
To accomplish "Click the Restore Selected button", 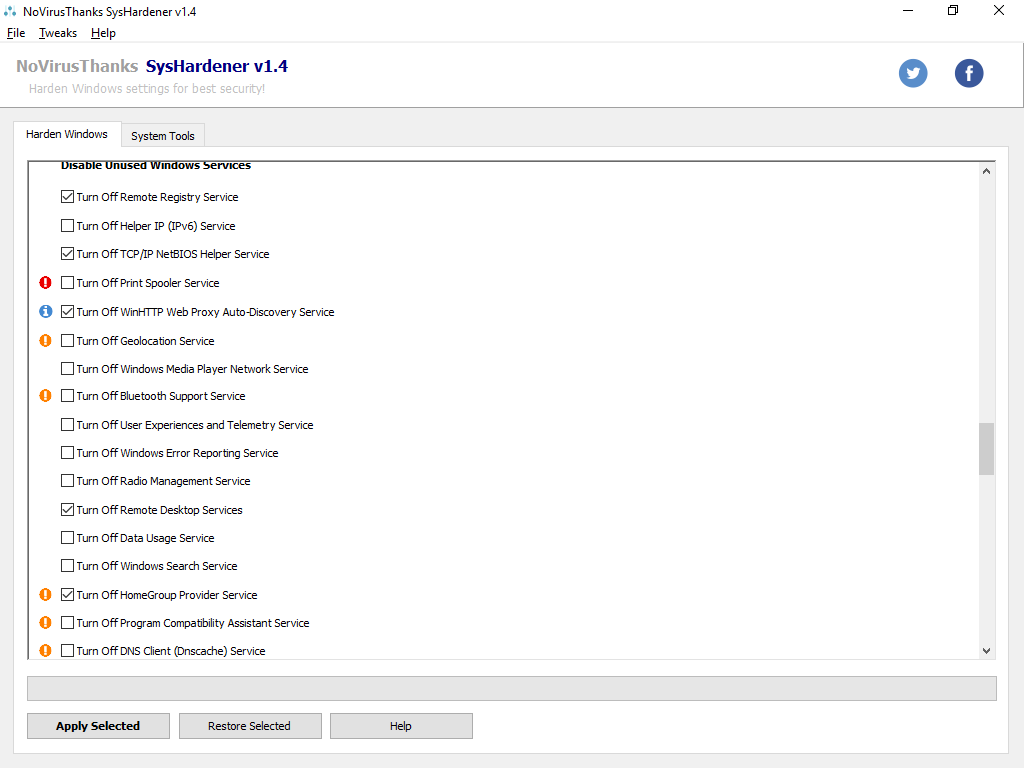I will click(x=249, y=726).
